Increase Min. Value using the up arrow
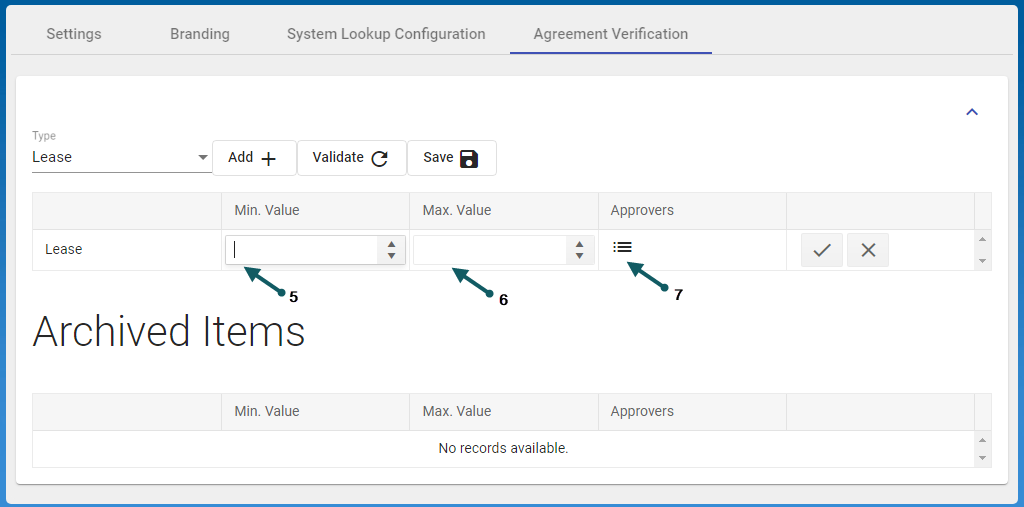The image size is (1024, 507). coord(392,244)
